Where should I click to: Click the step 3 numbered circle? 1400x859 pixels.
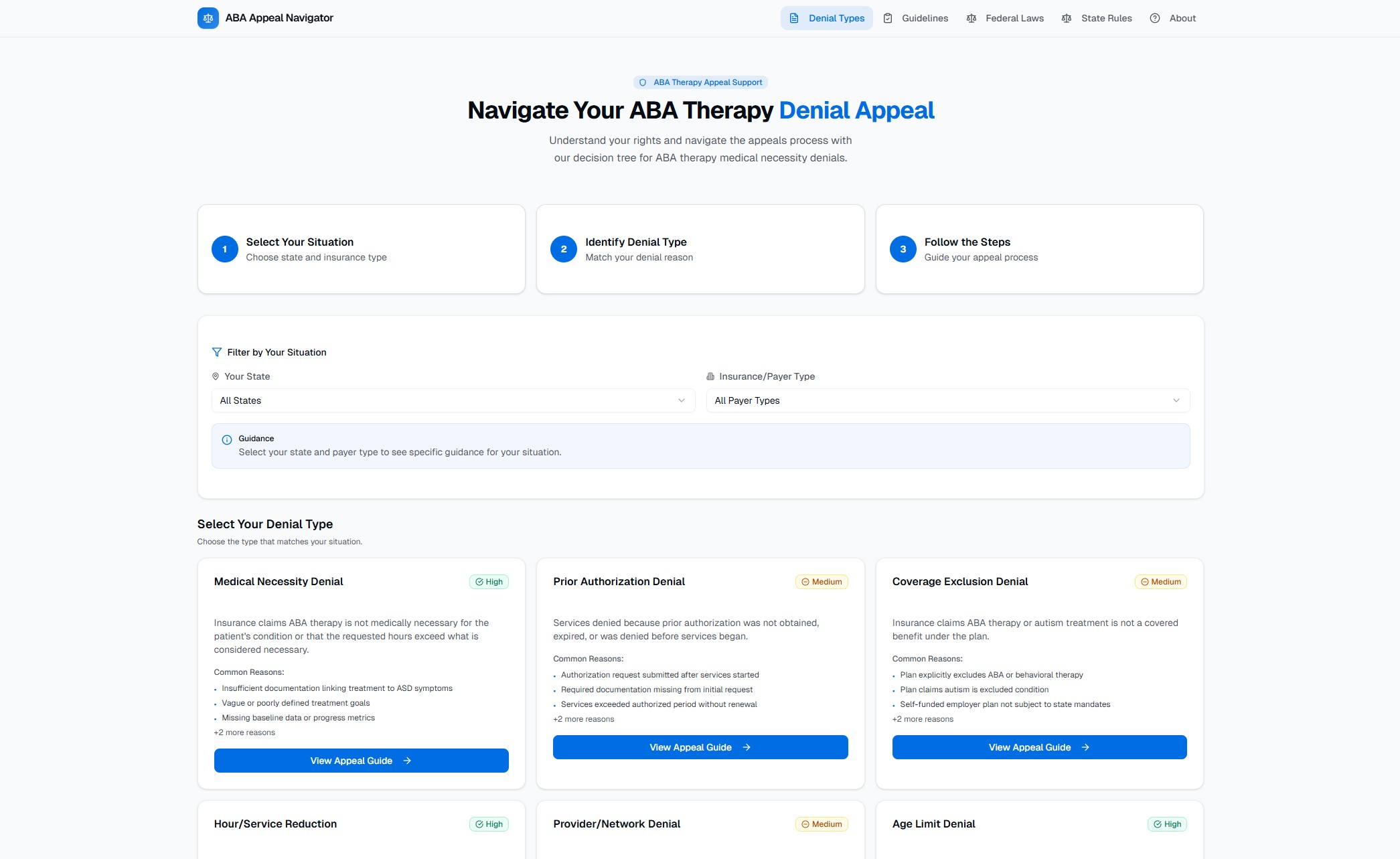(903, 249)
